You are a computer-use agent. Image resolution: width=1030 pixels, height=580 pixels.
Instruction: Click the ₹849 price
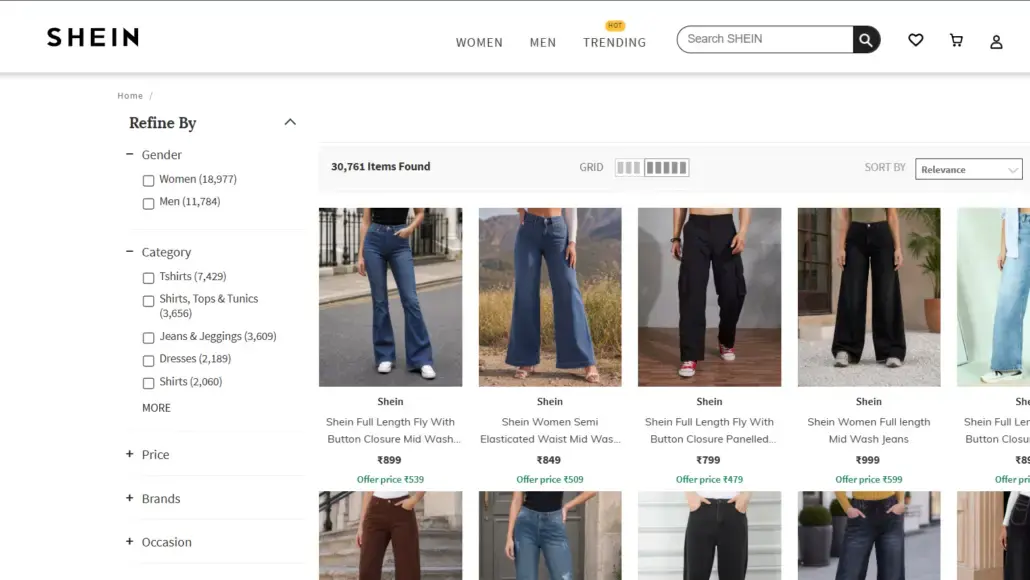pyautogui.click(x=549, y=460)
